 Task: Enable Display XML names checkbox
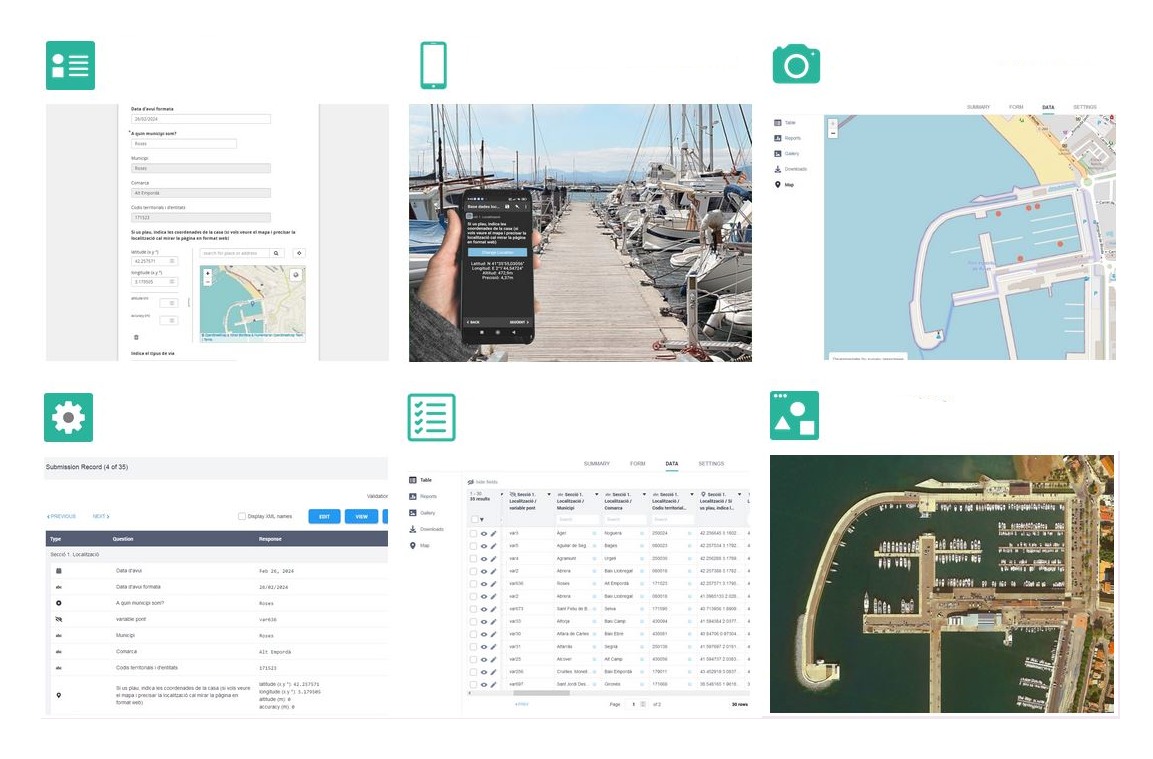(242, 516)
